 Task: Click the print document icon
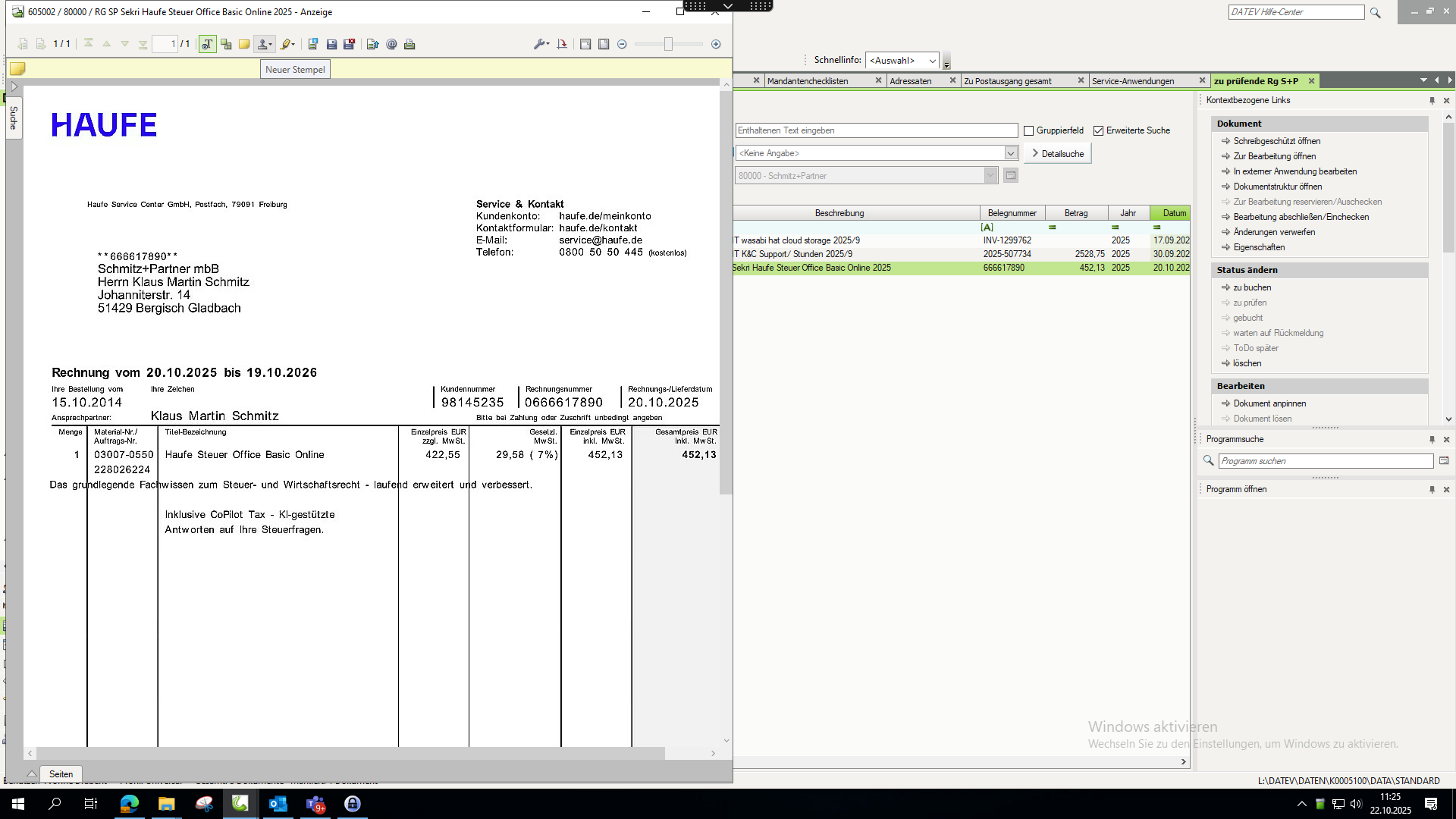point(409,44)
